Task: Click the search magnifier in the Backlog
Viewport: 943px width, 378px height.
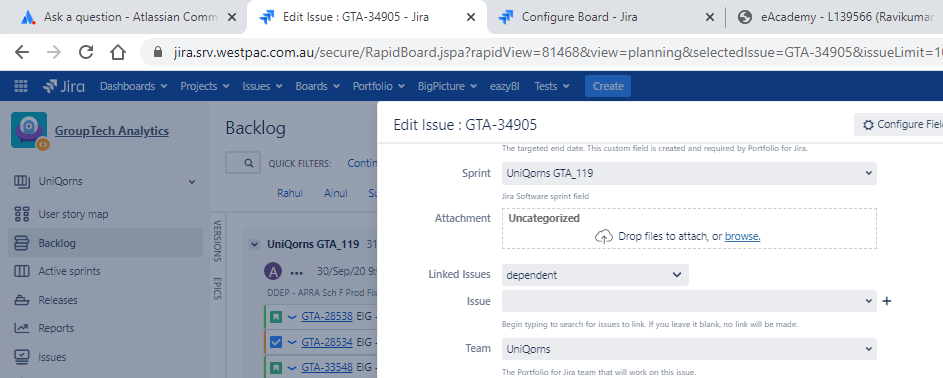Action: click(x=248, y=163)
